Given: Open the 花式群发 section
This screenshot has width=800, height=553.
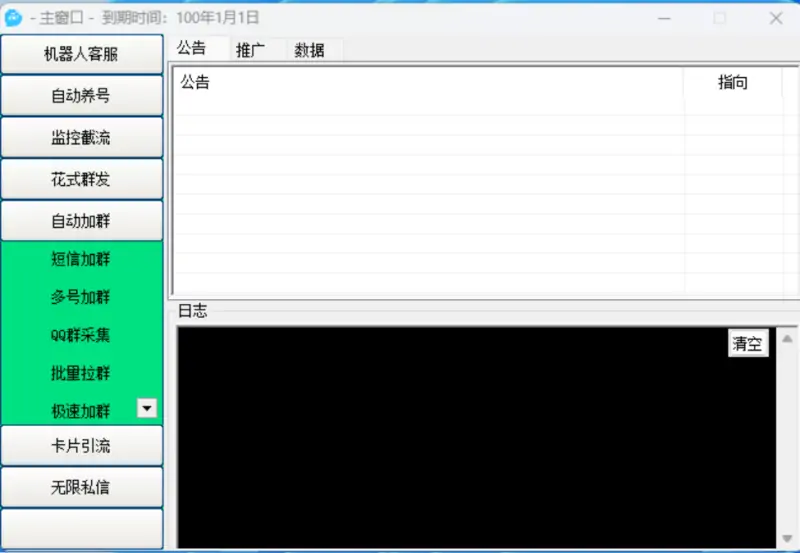Looking at the screenshot, I should click(x=81, y=179).
